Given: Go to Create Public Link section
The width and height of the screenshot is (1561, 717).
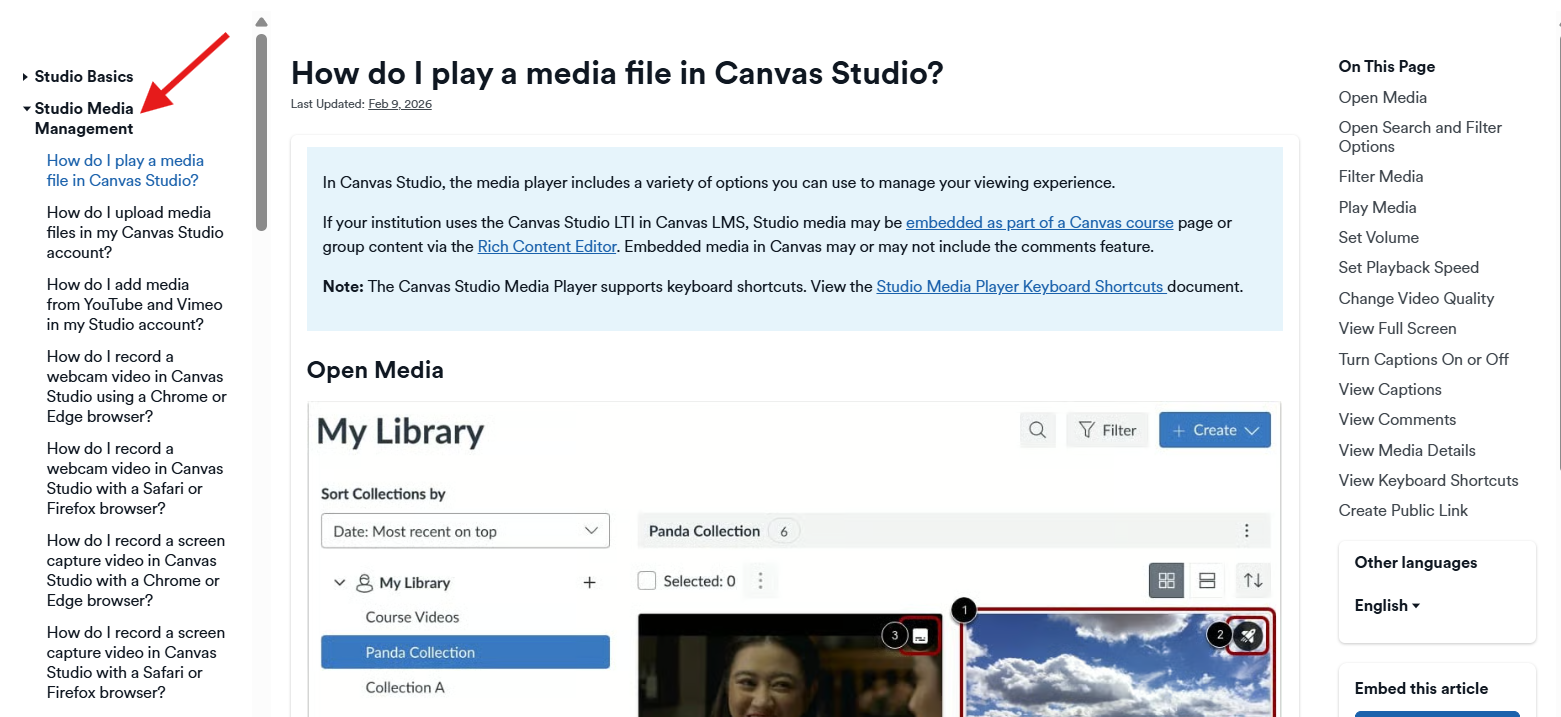Looking at the screenshot, I should tap(1404, 510).
